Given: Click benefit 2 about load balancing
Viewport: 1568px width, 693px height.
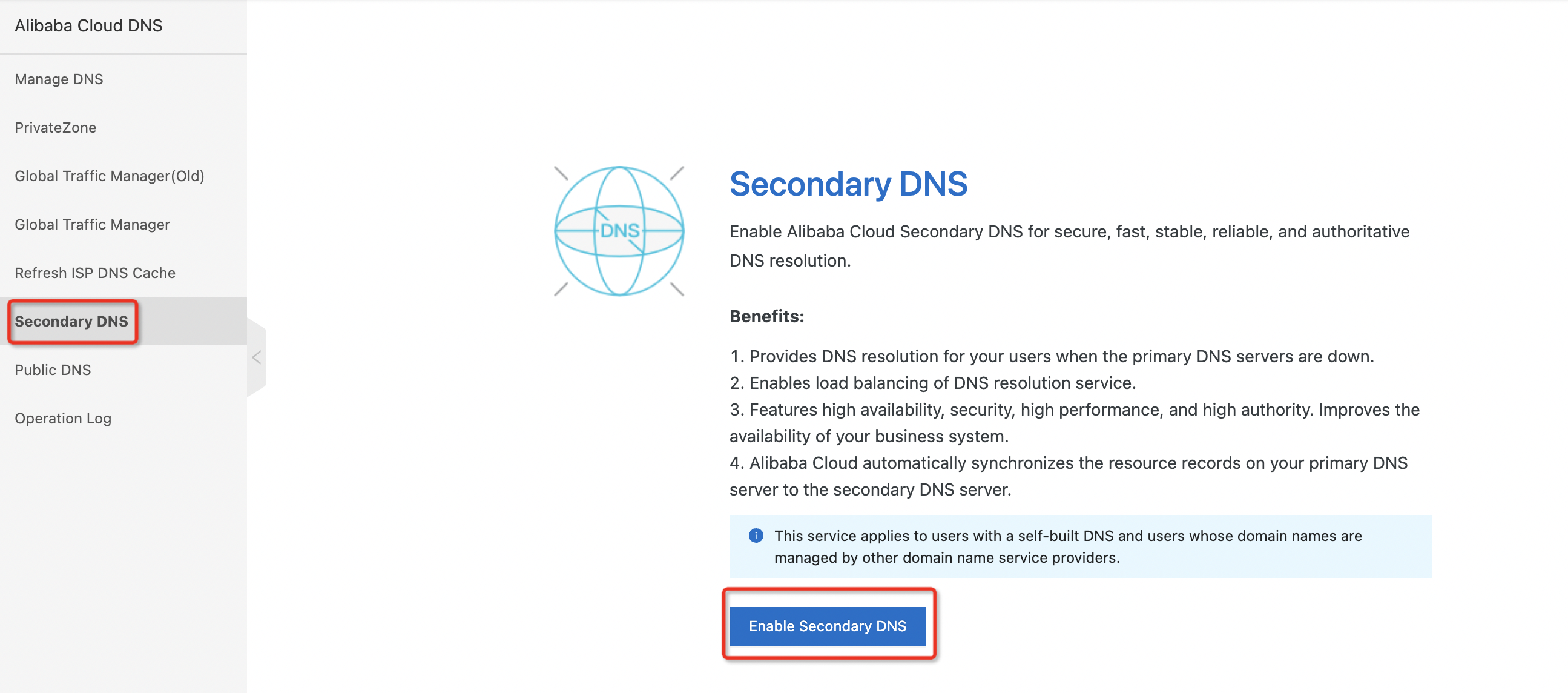Looking at the screenshot, I should click(932, 383).
